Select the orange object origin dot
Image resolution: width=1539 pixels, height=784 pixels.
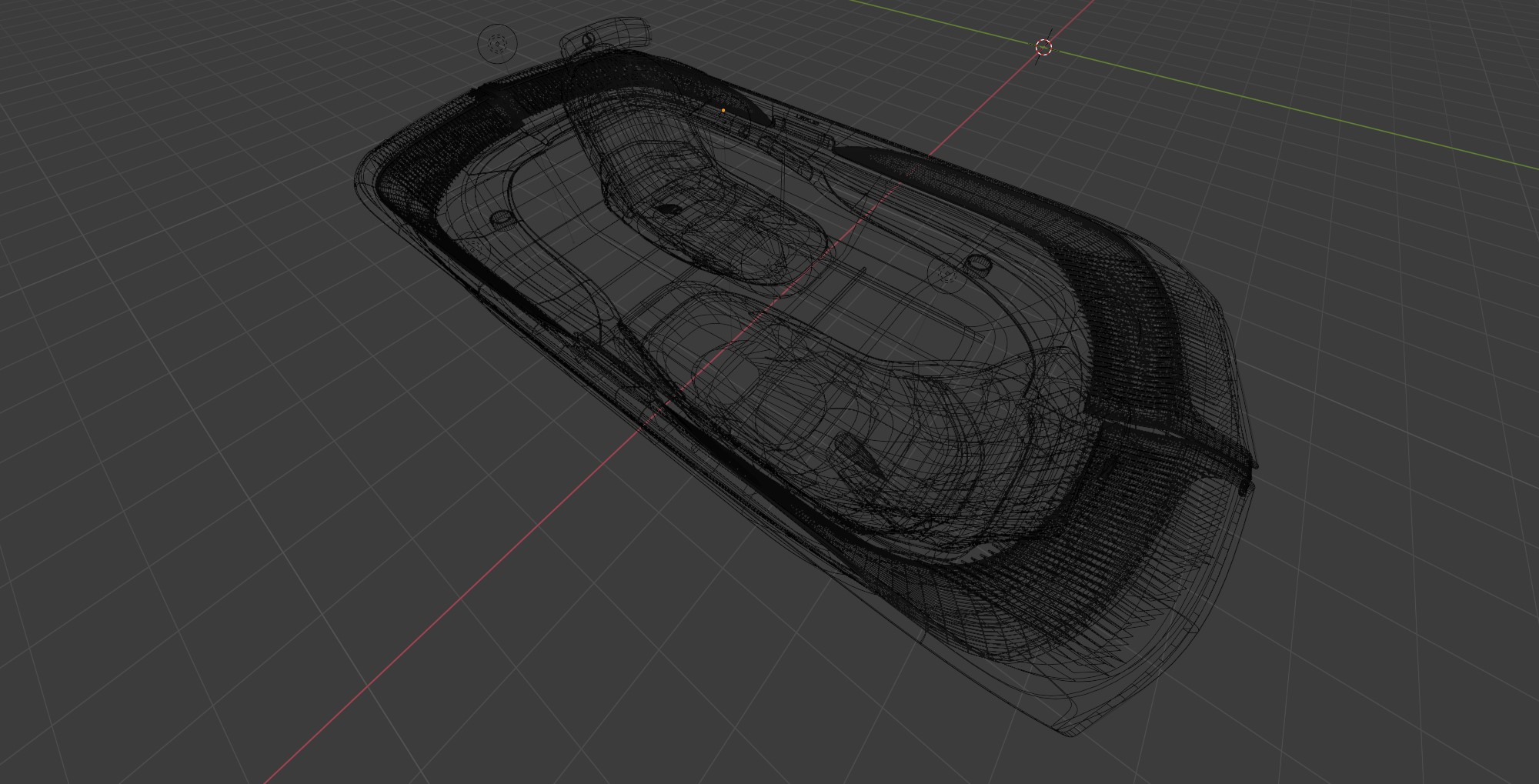[723, 111]
